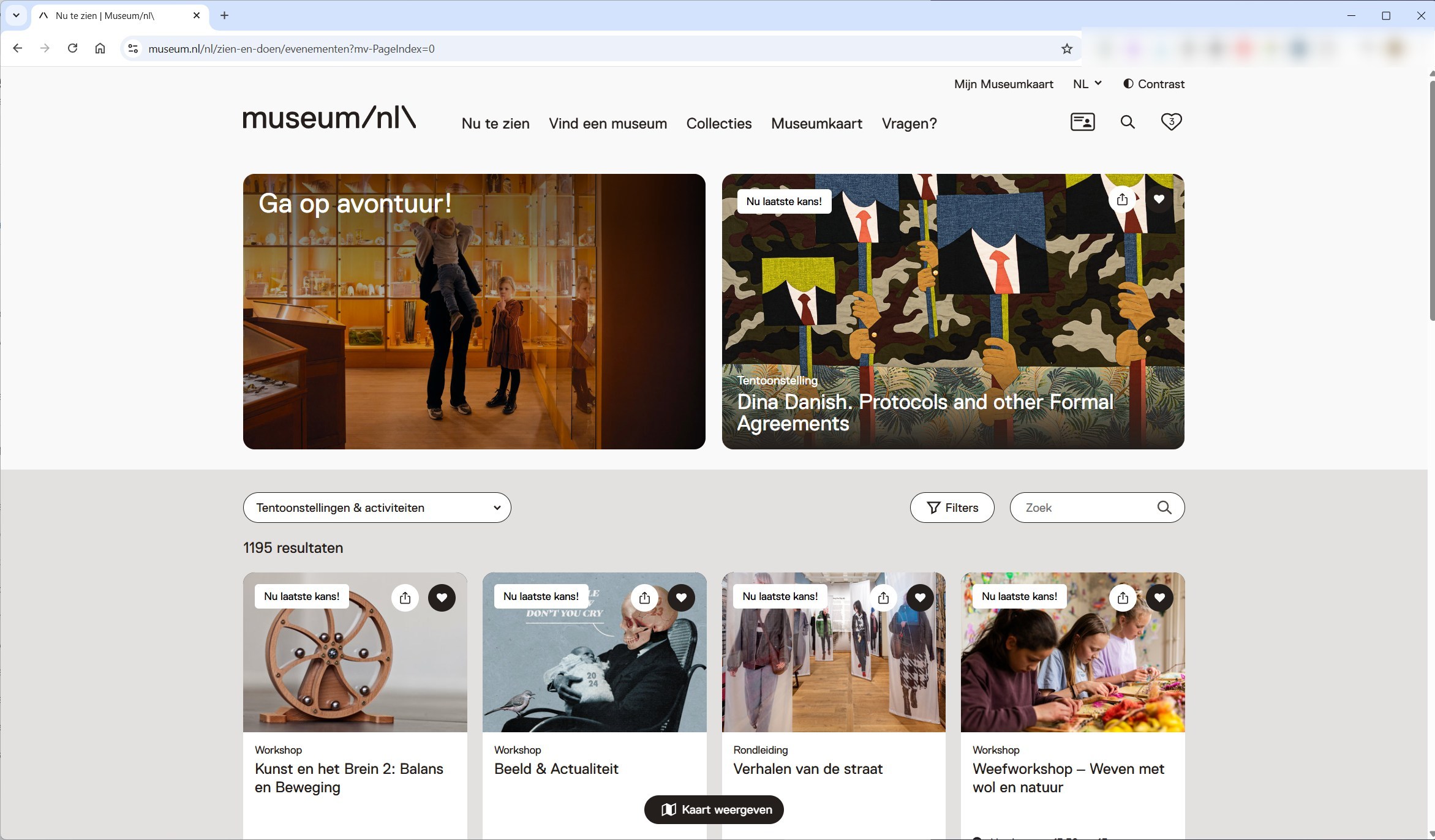Open the header search magnifier icon

click(x=1128, y=122)
